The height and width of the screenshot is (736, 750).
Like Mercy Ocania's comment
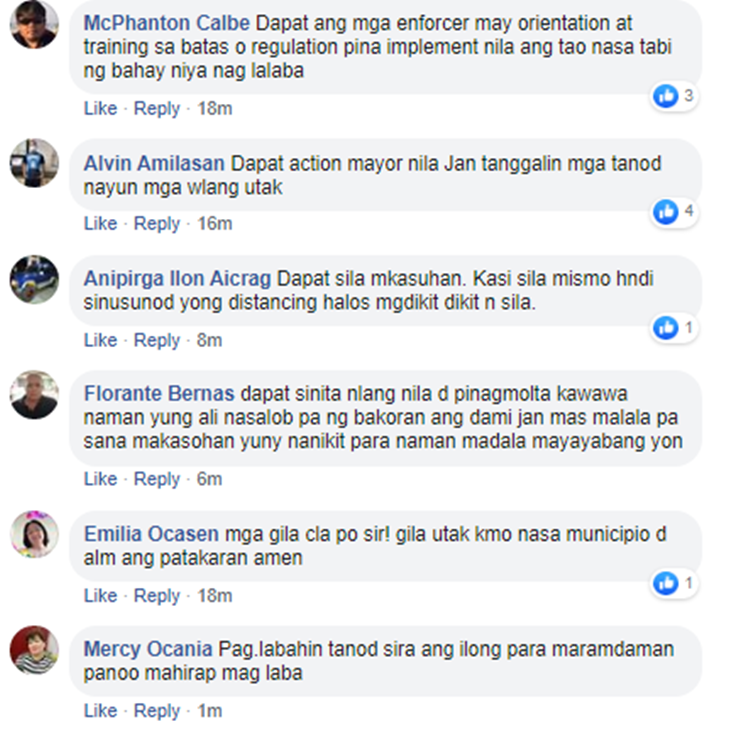pyautogui.click(x=100, y=711)
